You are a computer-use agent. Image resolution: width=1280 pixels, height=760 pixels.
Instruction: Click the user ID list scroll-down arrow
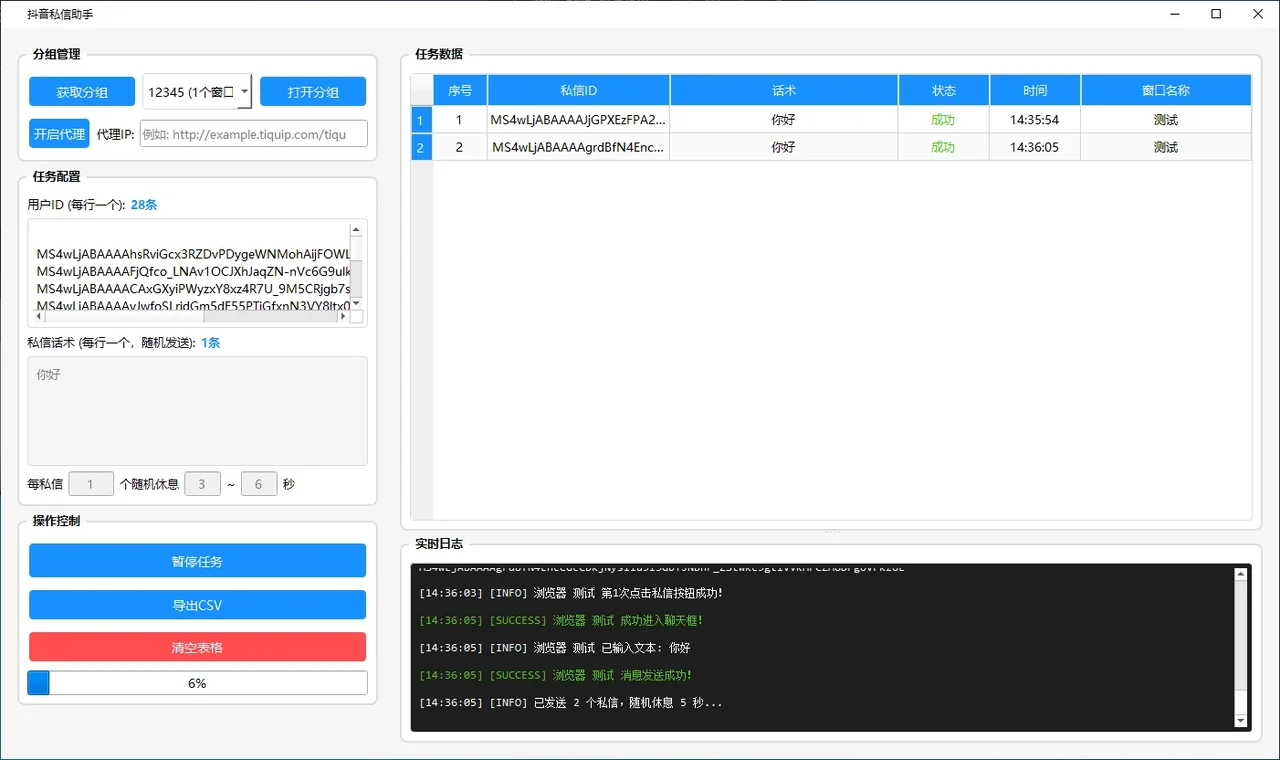[357, 303]
